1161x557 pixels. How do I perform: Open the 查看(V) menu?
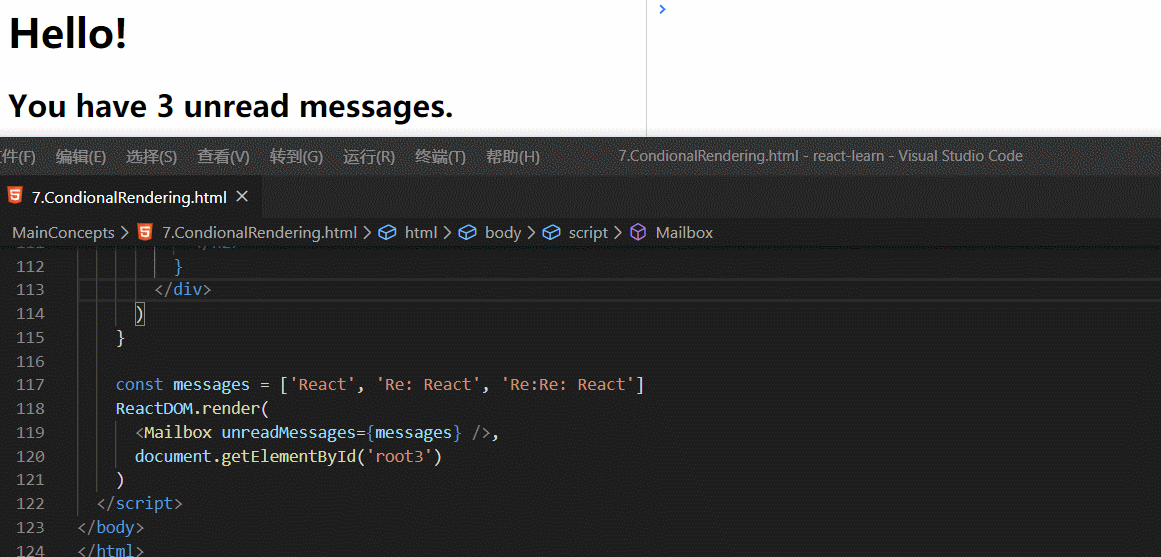(x=223, y=157)
